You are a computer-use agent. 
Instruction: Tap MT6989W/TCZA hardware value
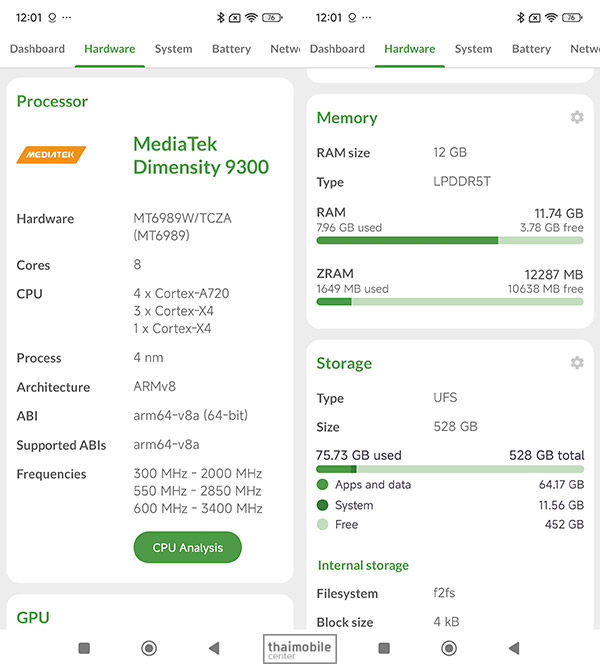183,226
